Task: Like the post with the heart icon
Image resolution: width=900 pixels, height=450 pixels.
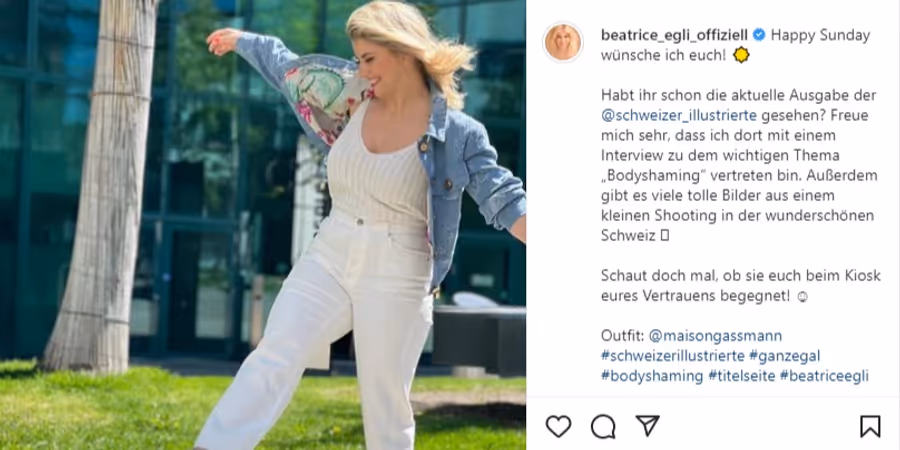Action: [x=558, y=426]
